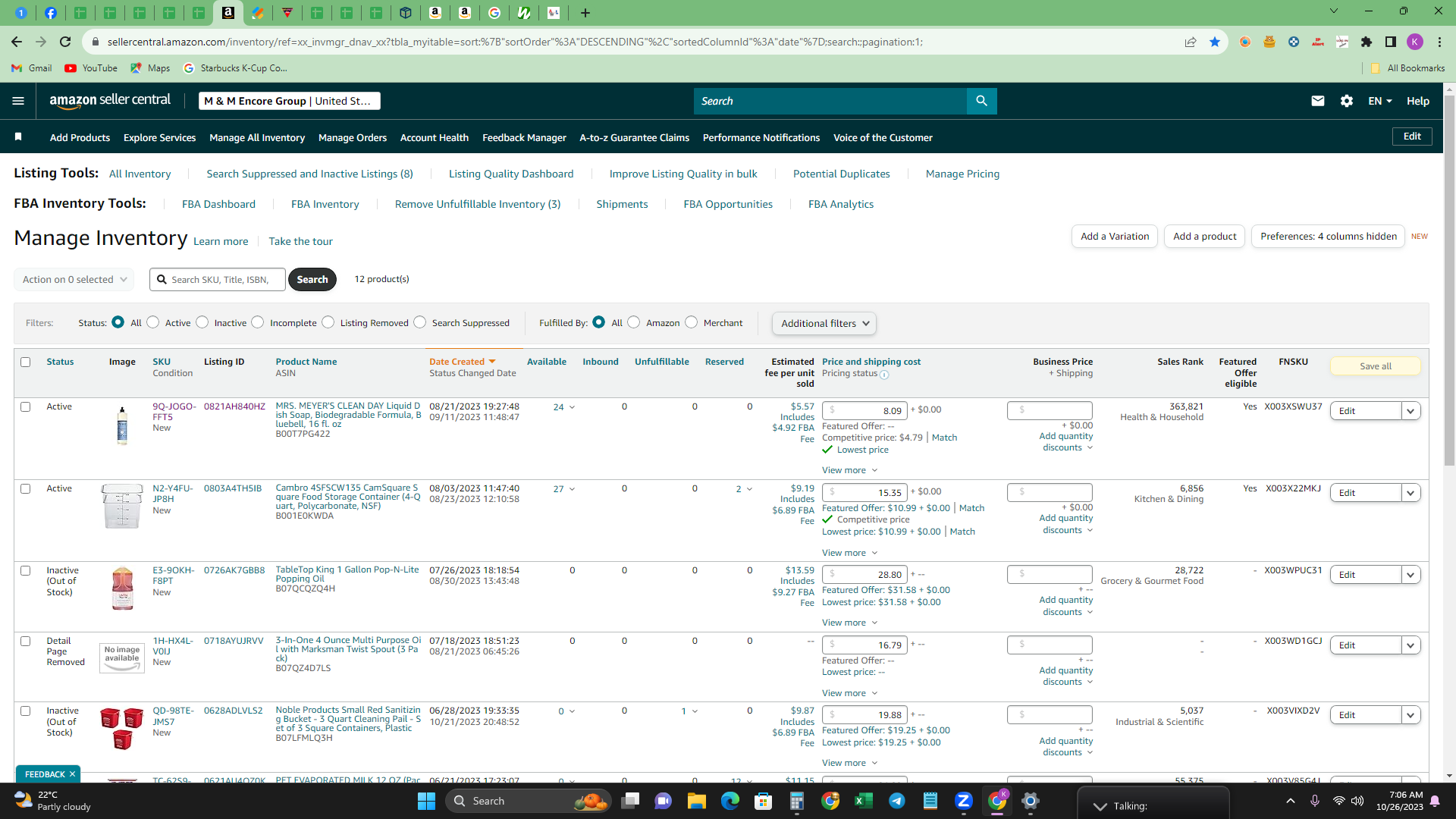Sort by the Date Created column header

462,362
